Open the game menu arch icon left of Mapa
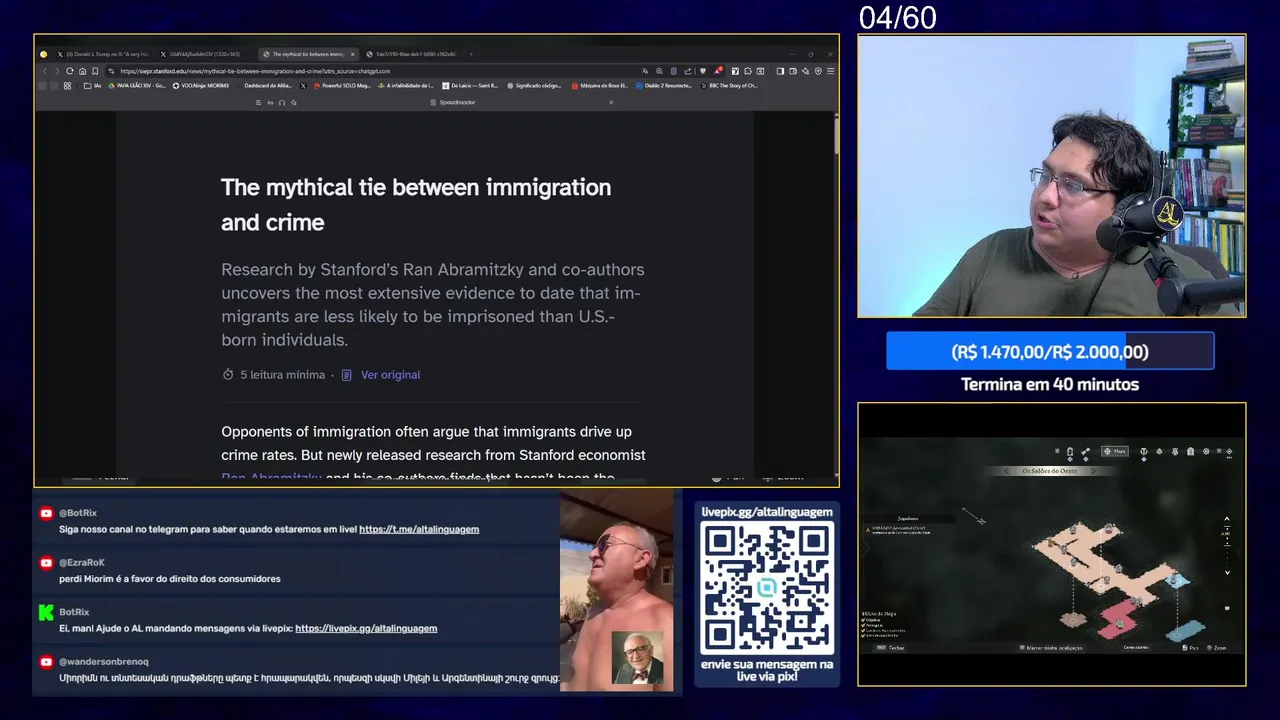Viewport: 1280px width, 720px height. (1070, 452)
